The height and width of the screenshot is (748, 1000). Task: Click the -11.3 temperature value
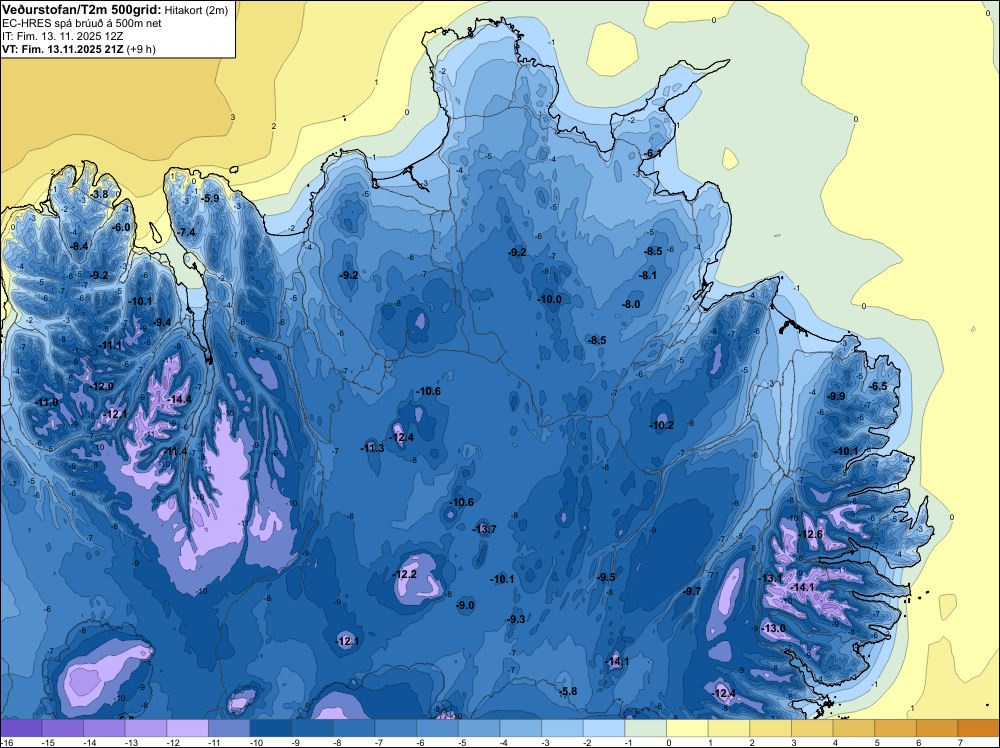[372, 448]
